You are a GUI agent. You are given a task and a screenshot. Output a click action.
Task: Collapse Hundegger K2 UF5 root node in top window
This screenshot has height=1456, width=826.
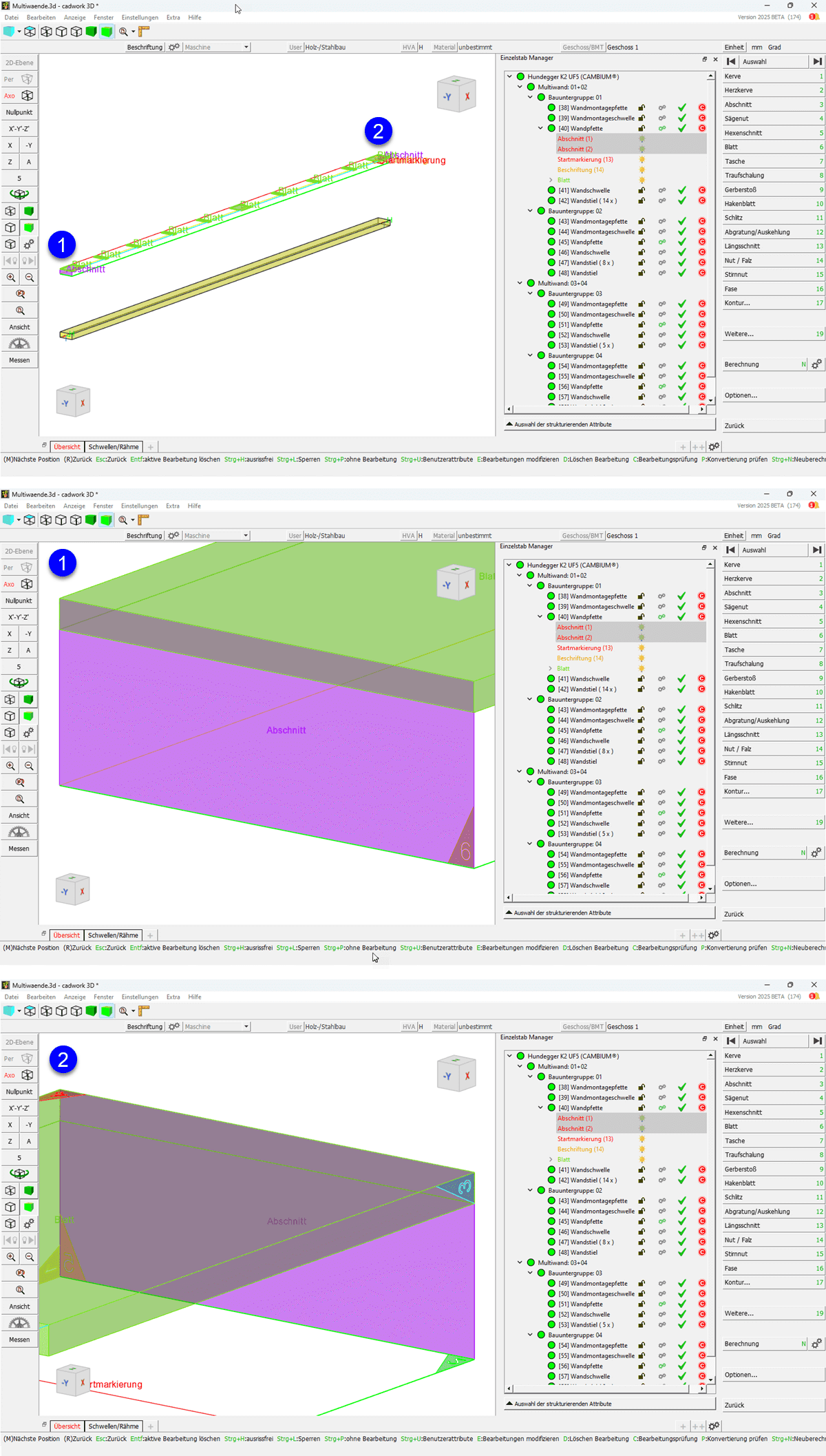click(x=509, y=77)
